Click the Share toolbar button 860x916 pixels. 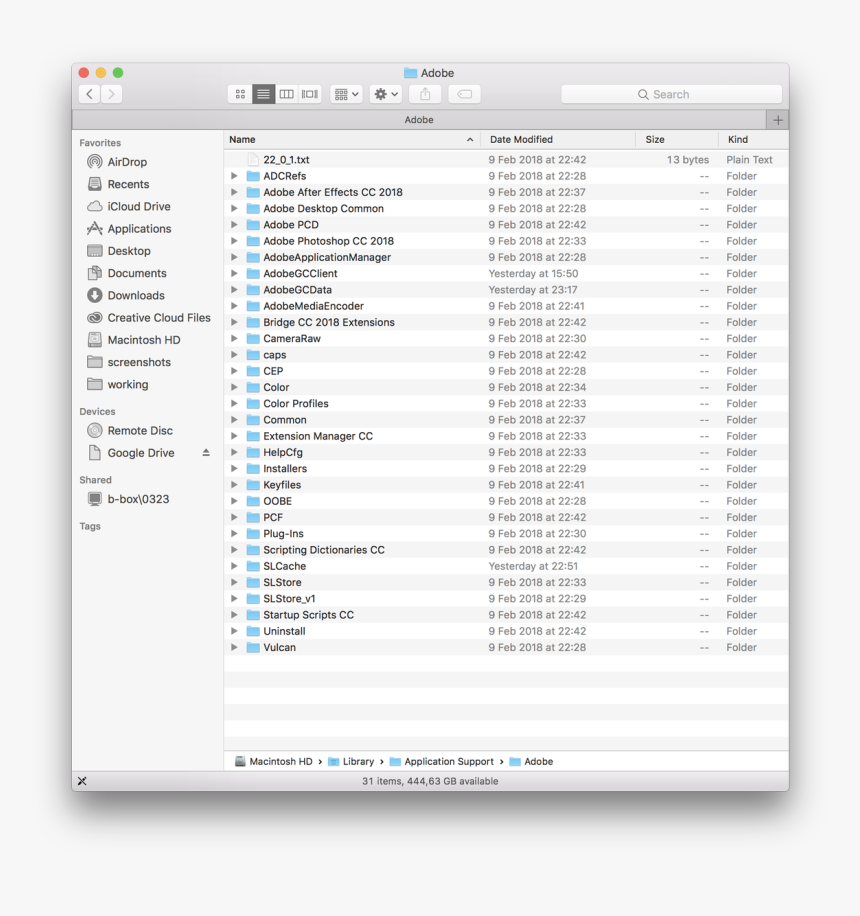(x=425, y=94)
